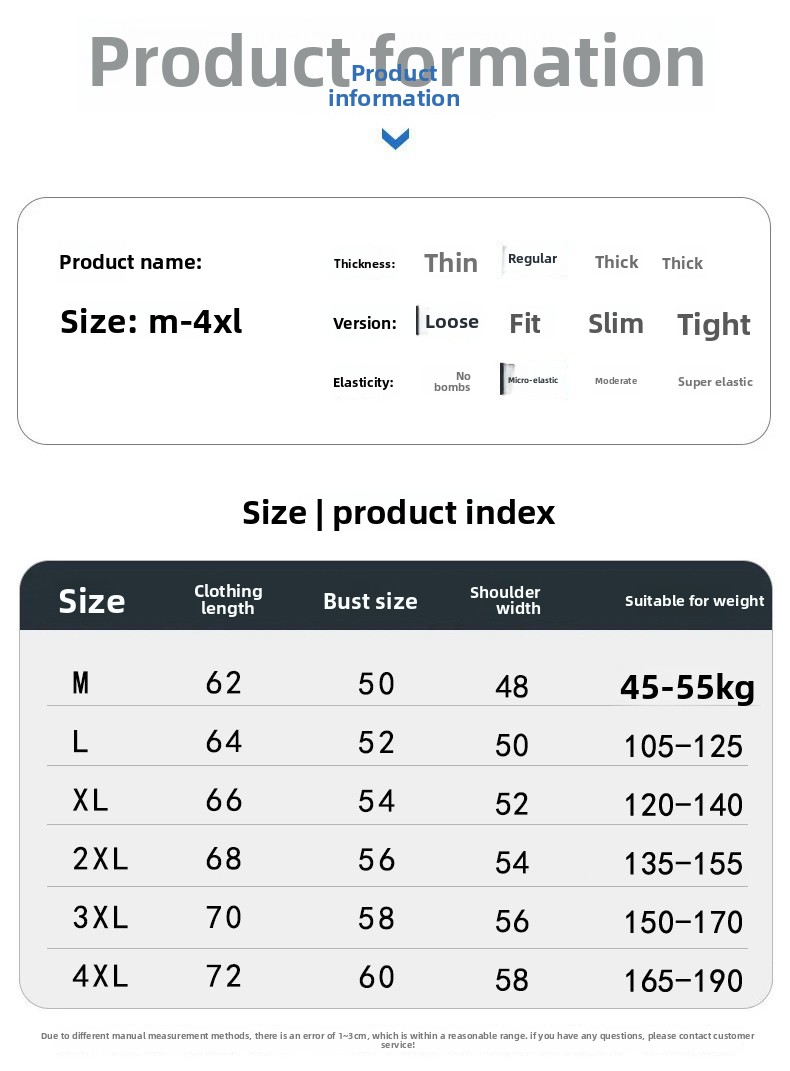The image size is (790, 1071).
Task: Select the "Regular" thickness option
Action: 532,259
